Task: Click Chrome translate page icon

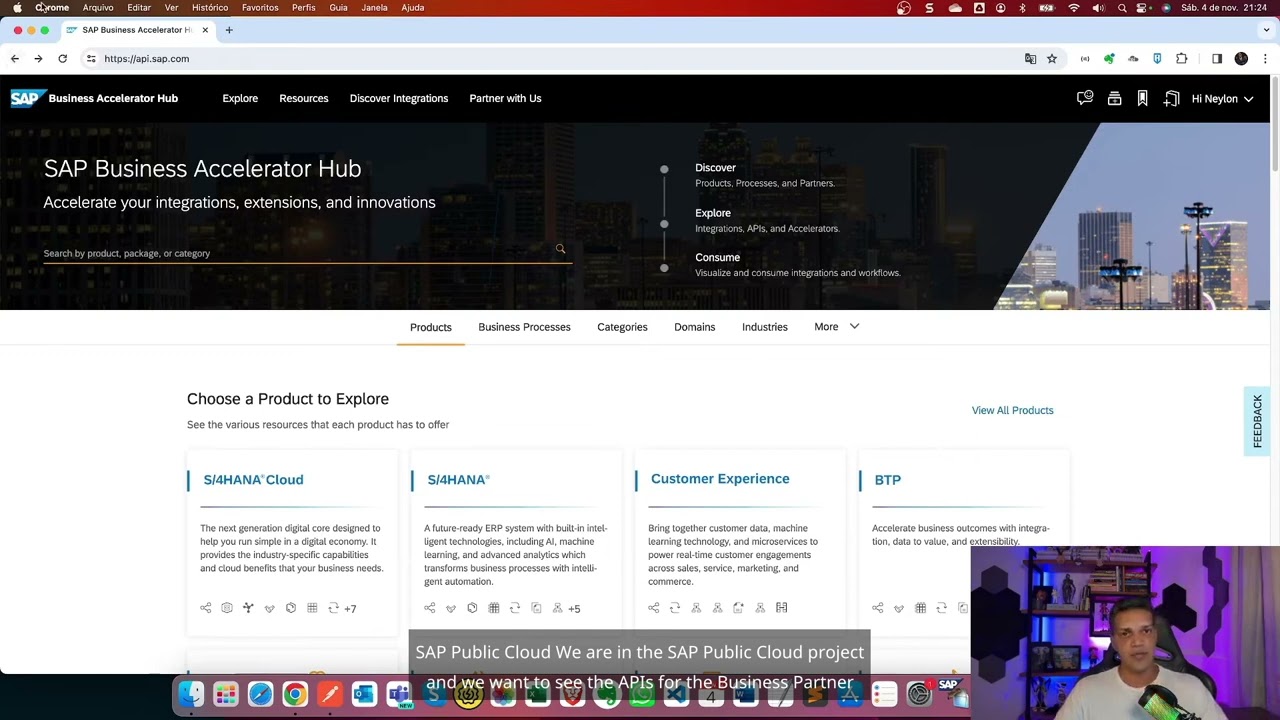Action: [1030, 59]
